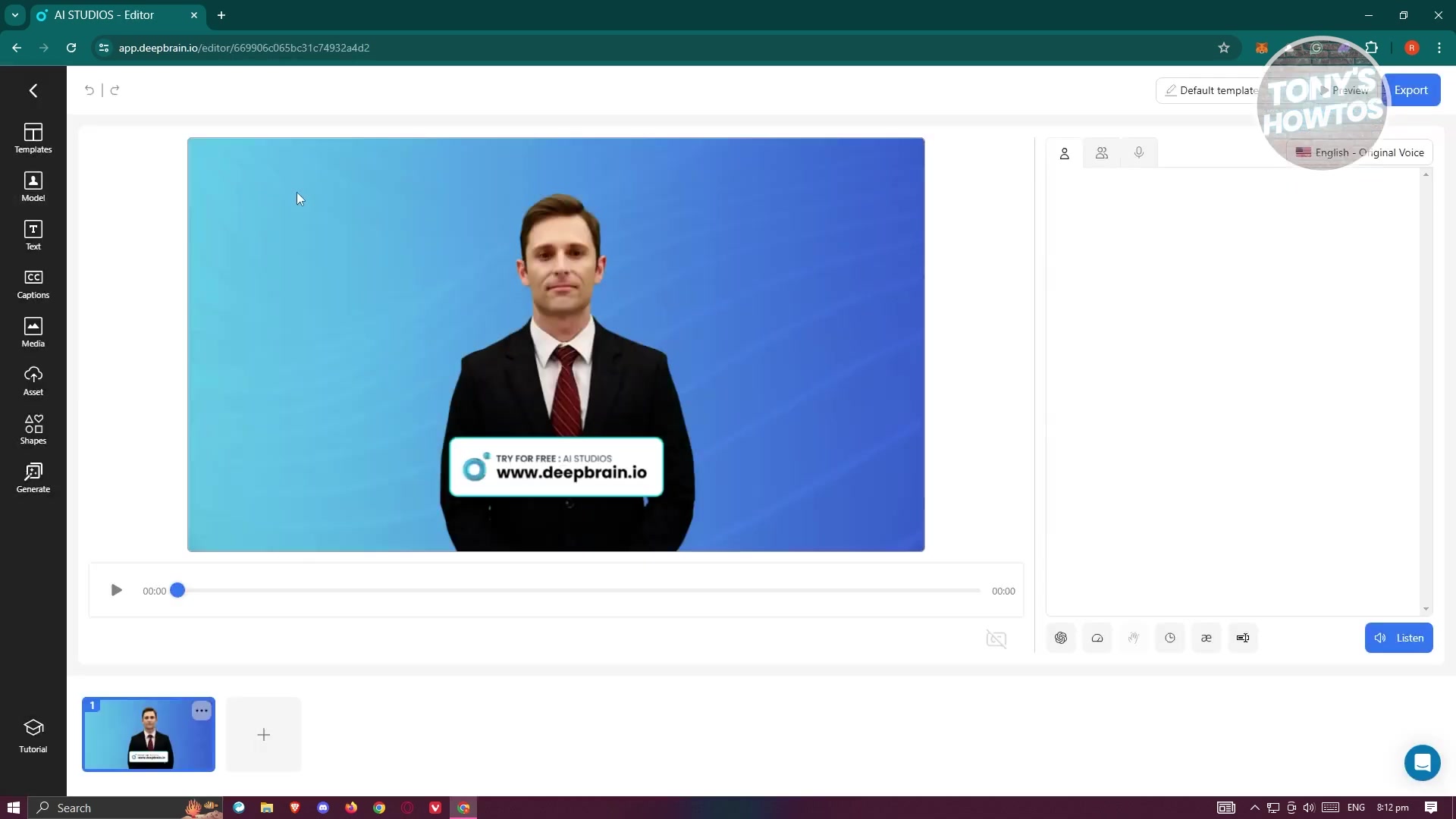
Task: Open the pronunciation (æ) tool
Action: tap(1207, 638)
